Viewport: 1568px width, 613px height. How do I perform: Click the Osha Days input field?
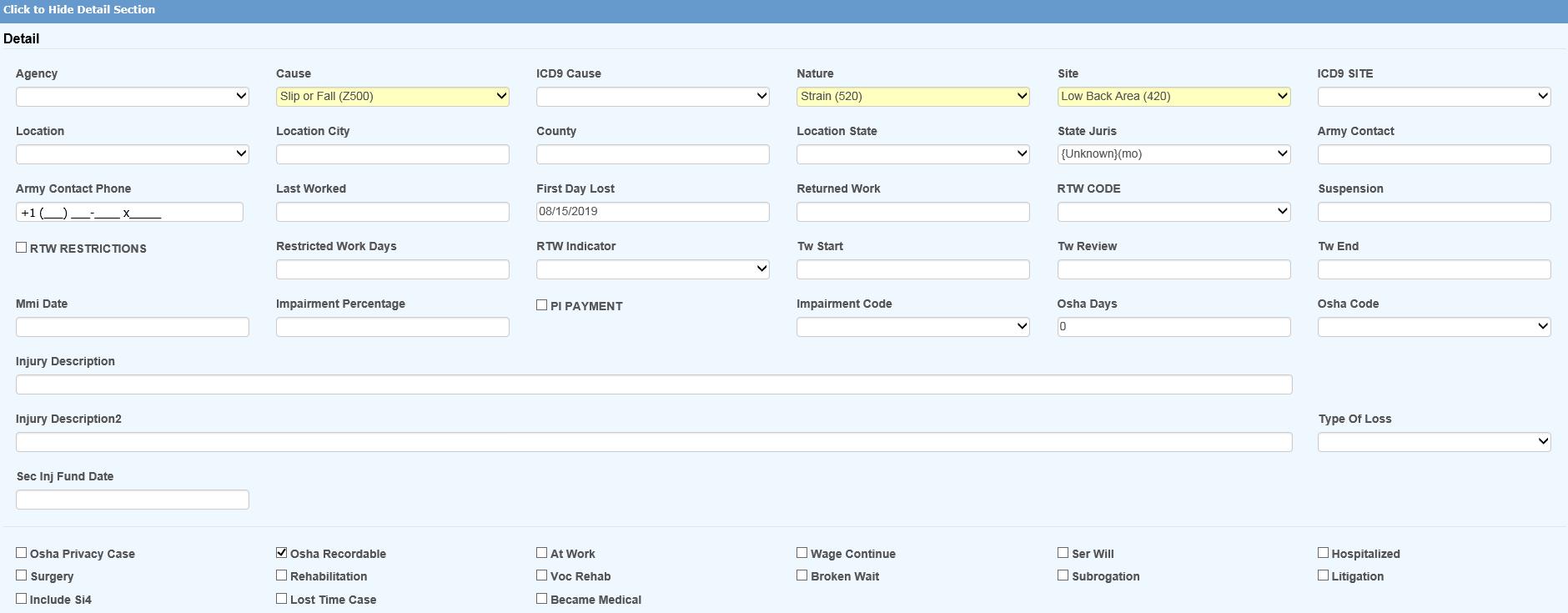[x=1173, y=327]
